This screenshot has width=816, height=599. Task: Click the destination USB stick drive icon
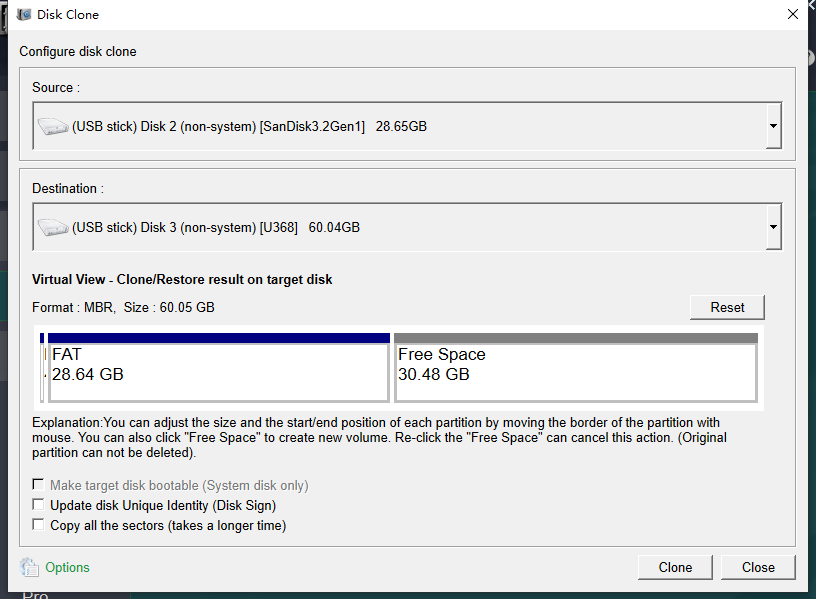pos(53,227)
